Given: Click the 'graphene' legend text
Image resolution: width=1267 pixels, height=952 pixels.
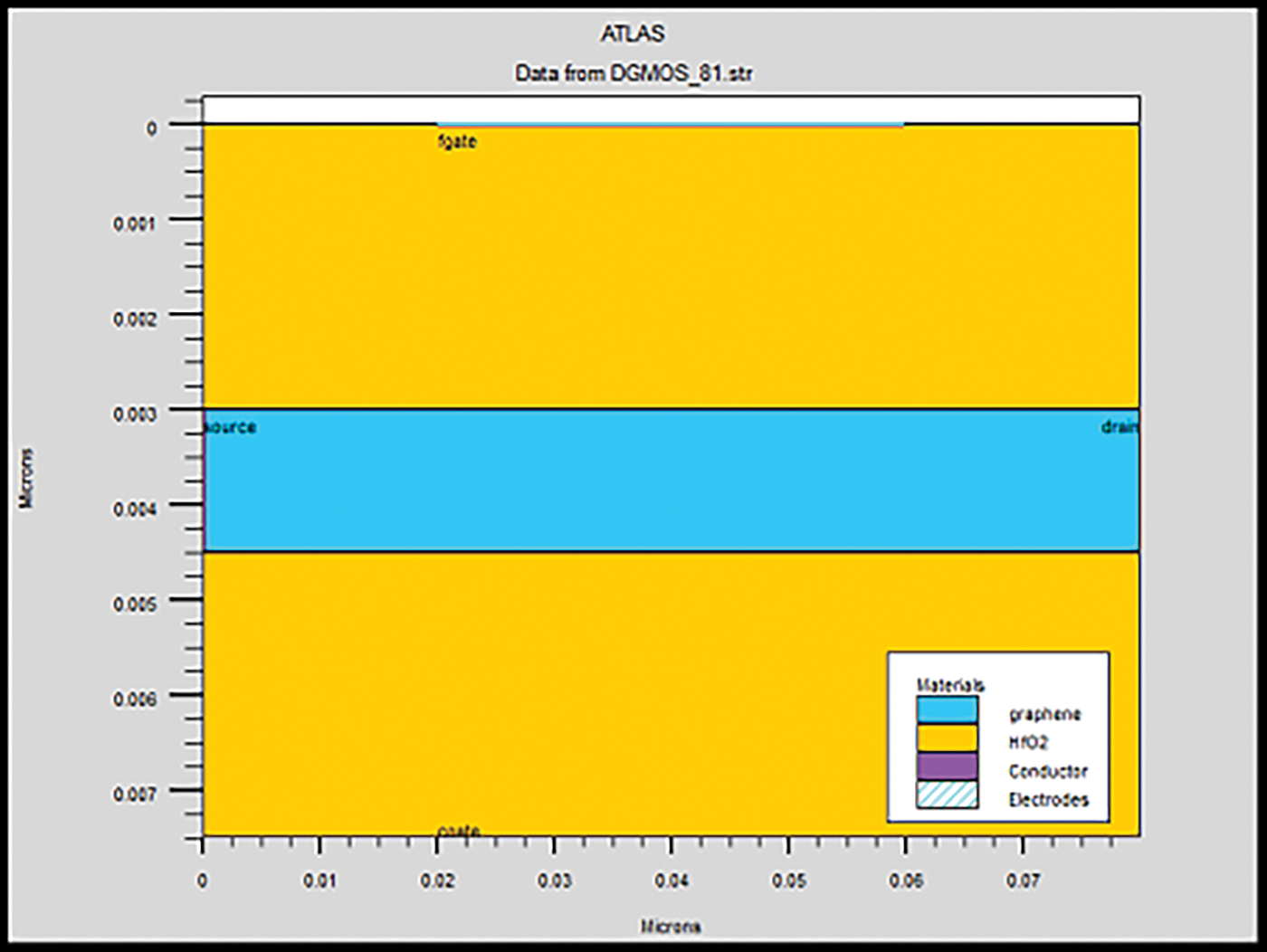Looking at the screenshot, I should click(x=1044, y=714).
